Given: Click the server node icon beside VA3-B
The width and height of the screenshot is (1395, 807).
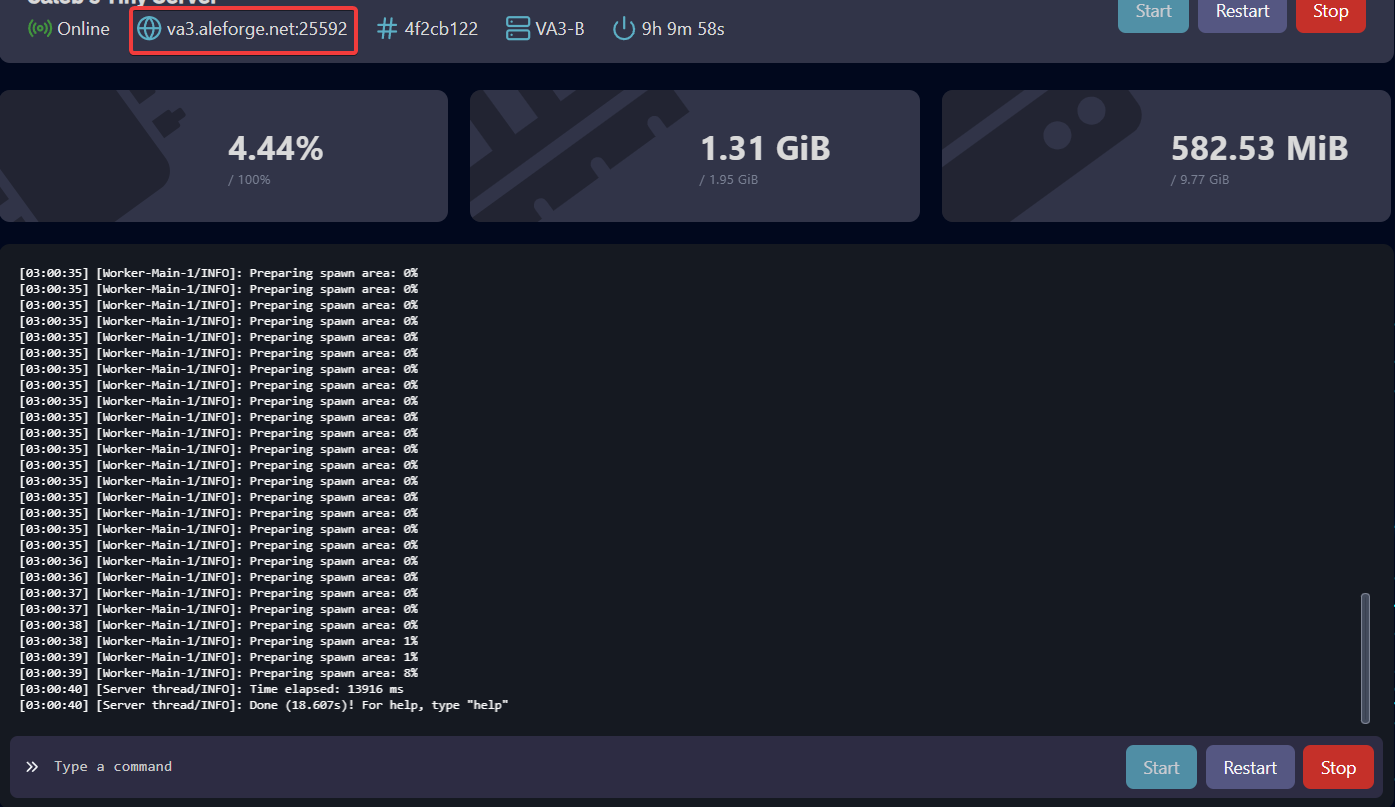Looking at the screenshot, I should pyautogui.click(x=518, y=29).
